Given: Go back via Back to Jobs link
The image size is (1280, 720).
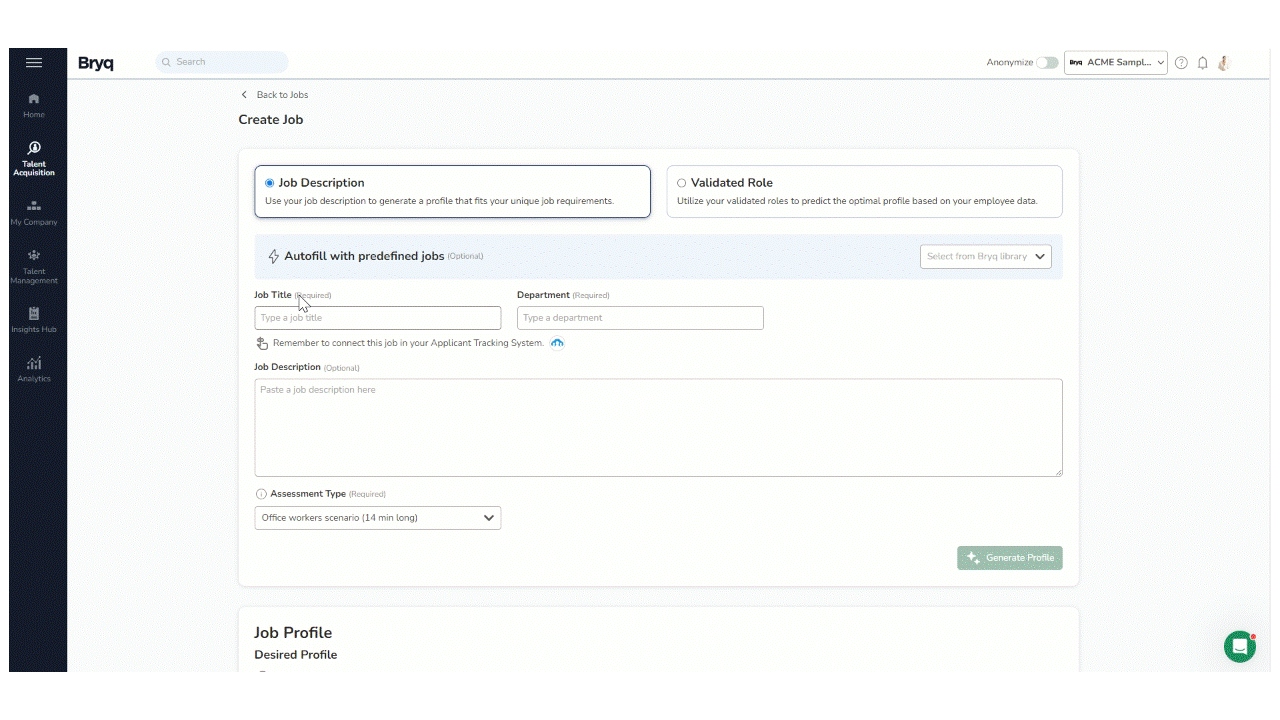Looking at the screenshot, I should pyautogui.click(x=275, y=95).
